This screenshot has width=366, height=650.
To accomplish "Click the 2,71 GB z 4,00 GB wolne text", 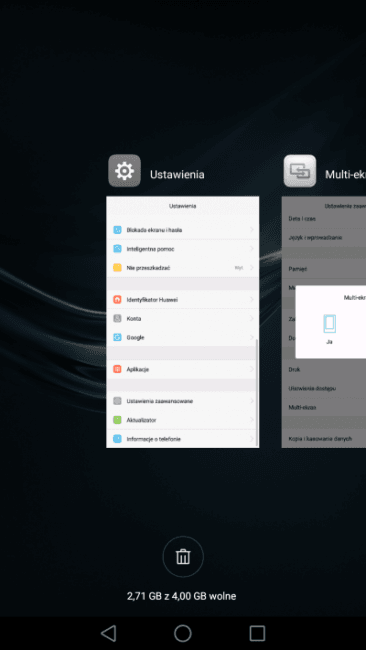I will tap(182, 596).
